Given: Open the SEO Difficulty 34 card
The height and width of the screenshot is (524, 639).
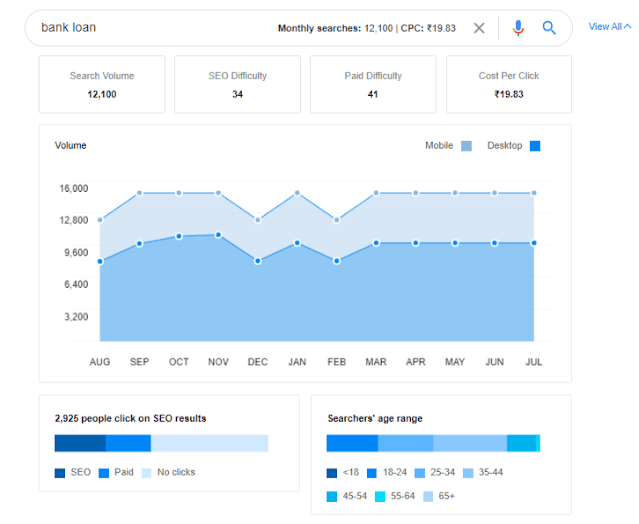Looking at the screenshot, I should [238, 84].
